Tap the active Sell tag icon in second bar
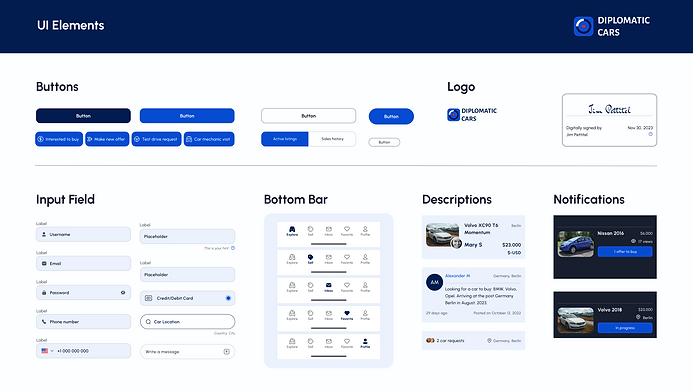The image size is (693, 392). (310, 257)
